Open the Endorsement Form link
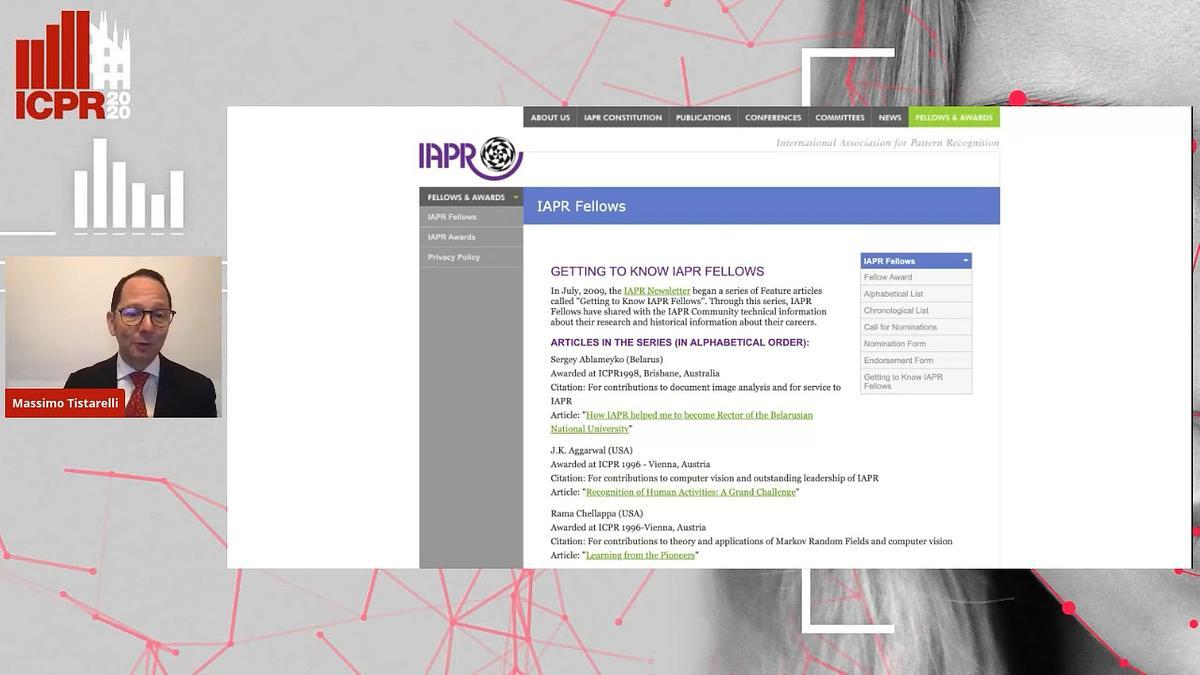The image size is (1200, 675). pyautogui.click(x=916, y=360)
